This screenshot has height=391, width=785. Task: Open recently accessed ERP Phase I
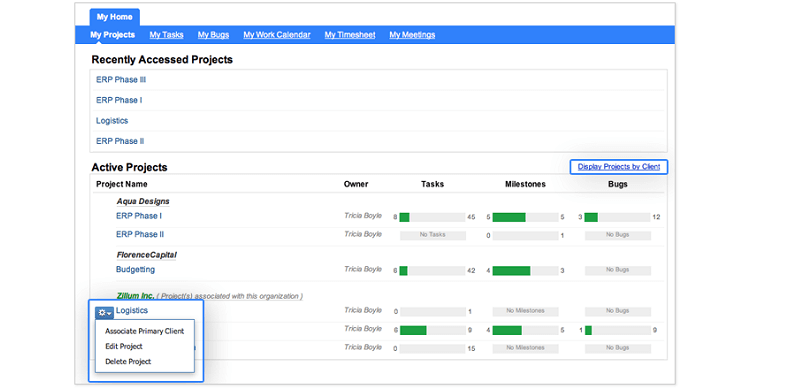119,100
